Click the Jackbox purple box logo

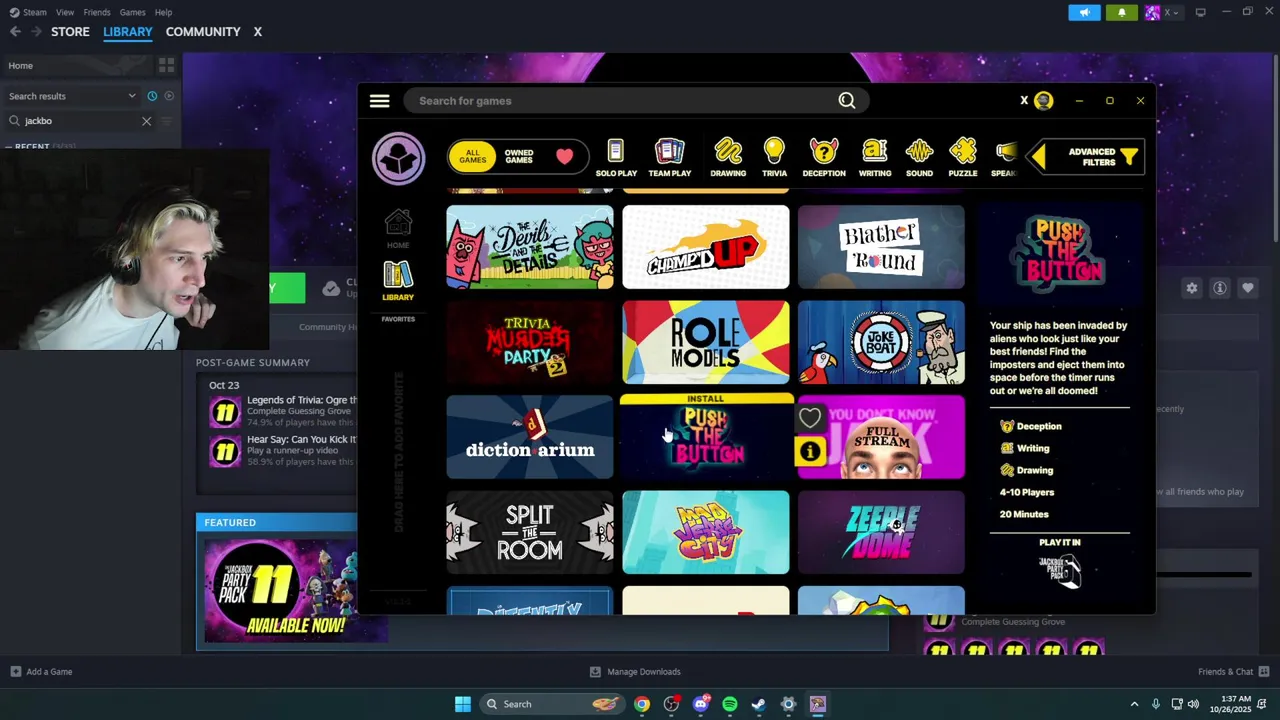point(398,158)
